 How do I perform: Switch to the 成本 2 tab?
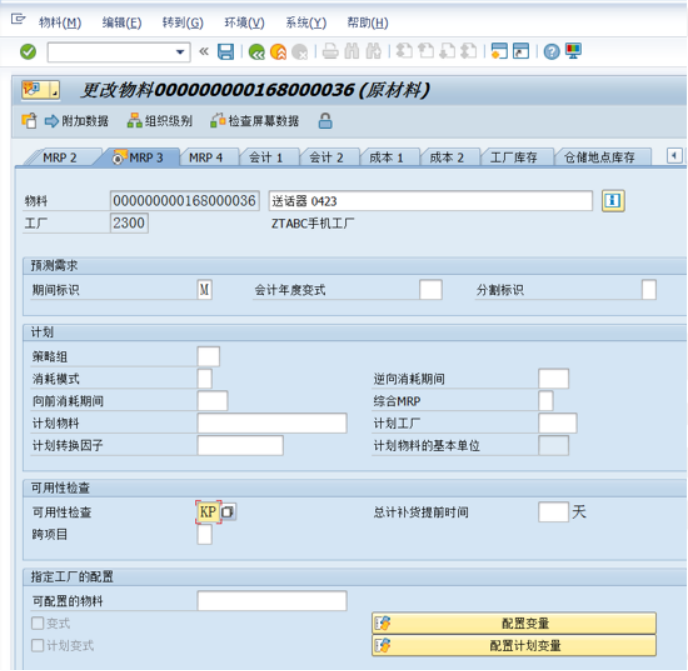click(x=447, y=158)
